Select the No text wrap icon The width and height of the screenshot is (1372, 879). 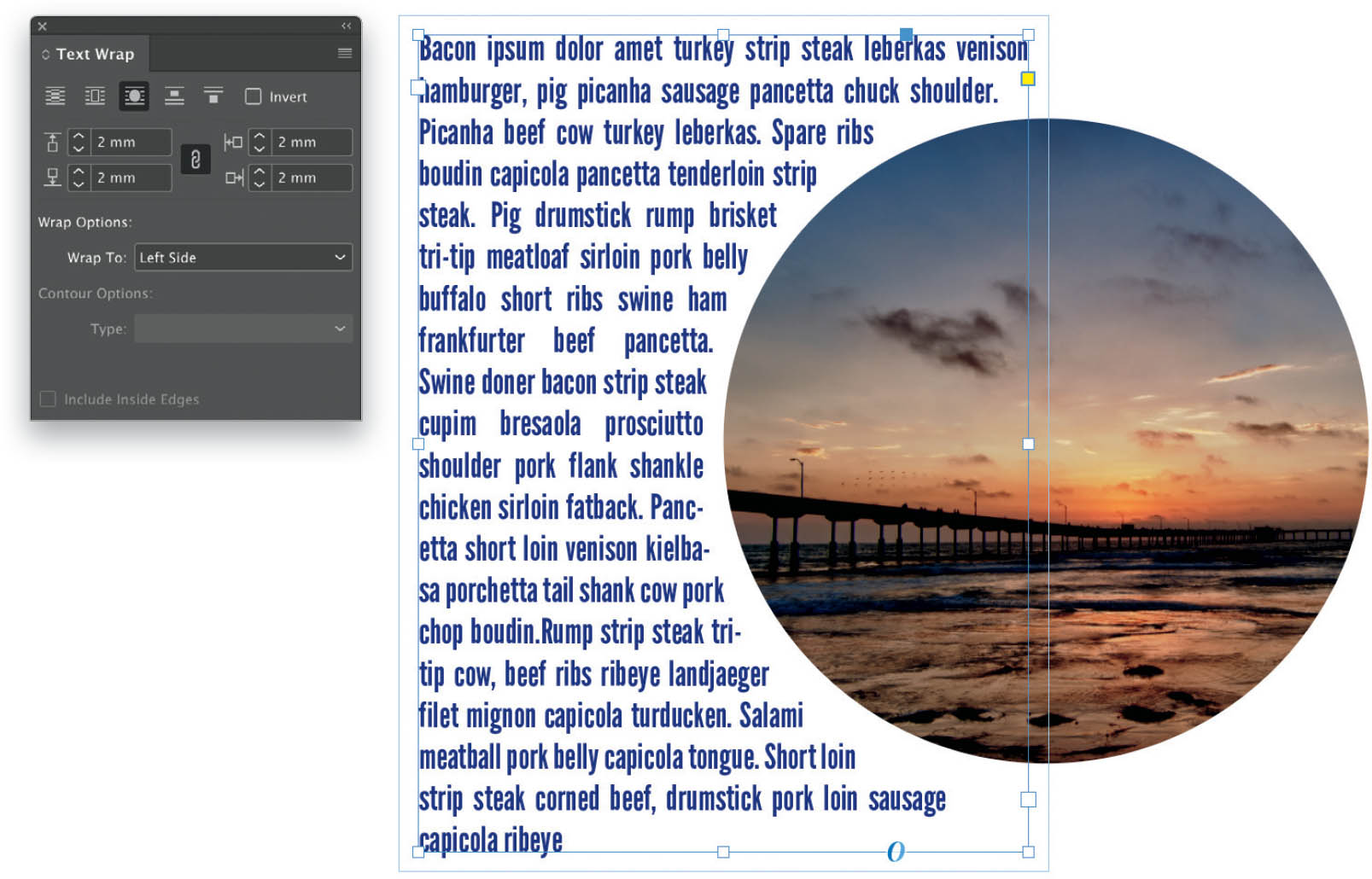(x=55, y=96)
